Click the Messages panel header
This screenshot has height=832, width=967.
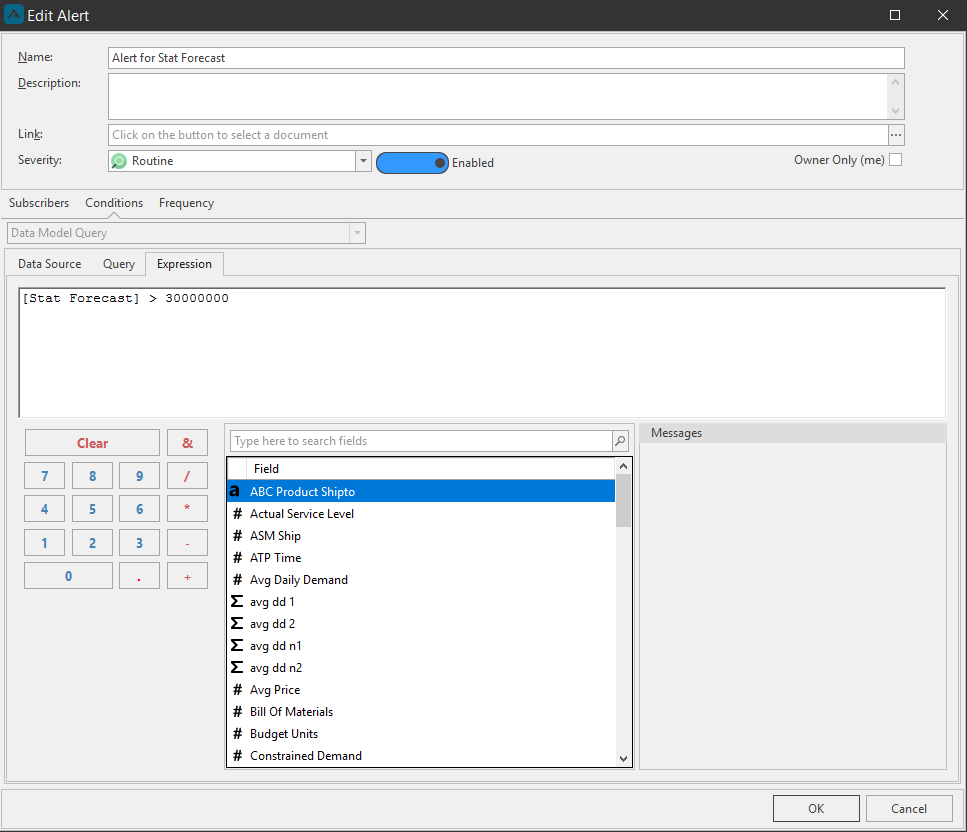point(792,433)
